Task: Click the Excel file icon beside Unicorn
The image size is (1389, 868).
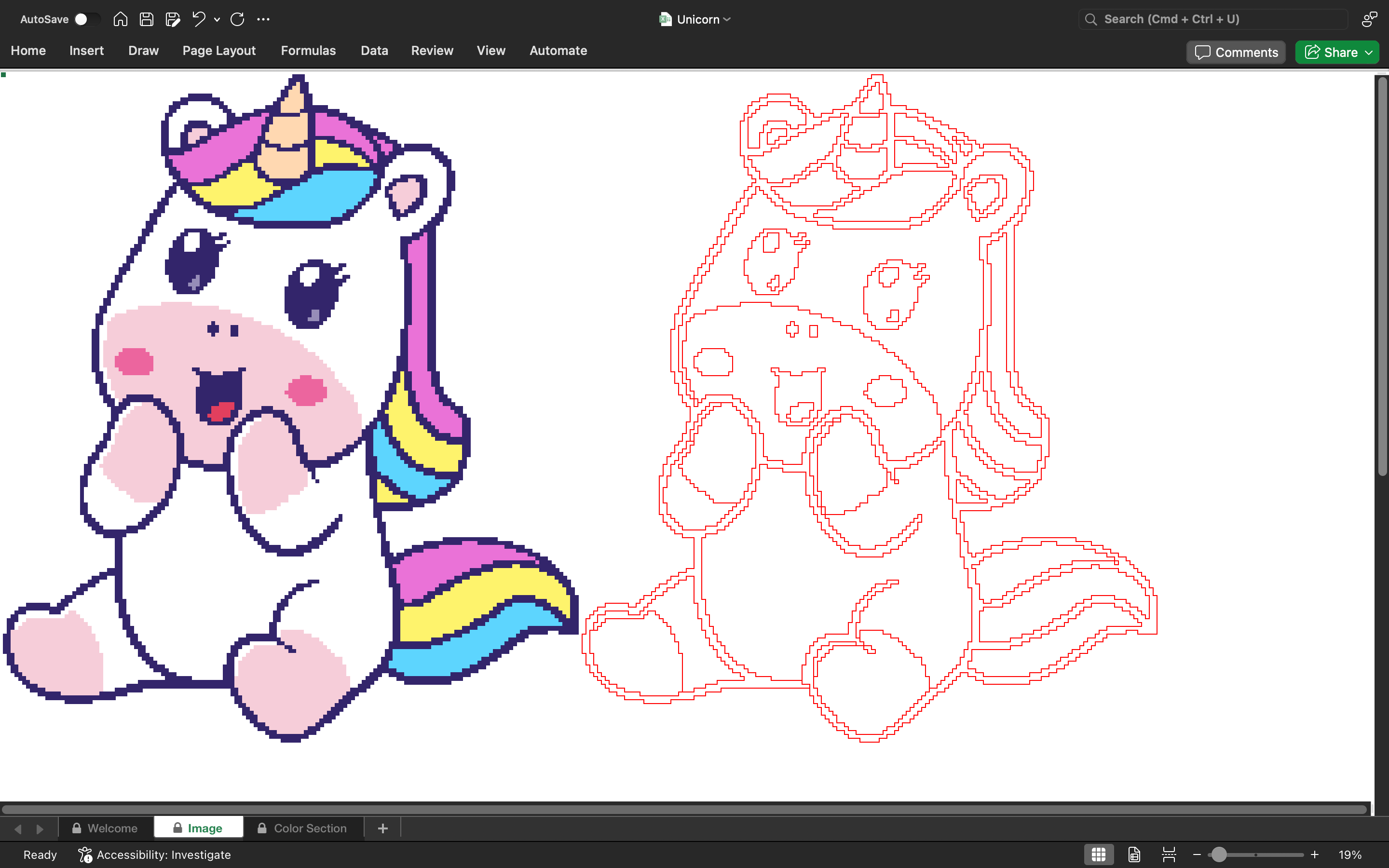Action: point(665,19)
